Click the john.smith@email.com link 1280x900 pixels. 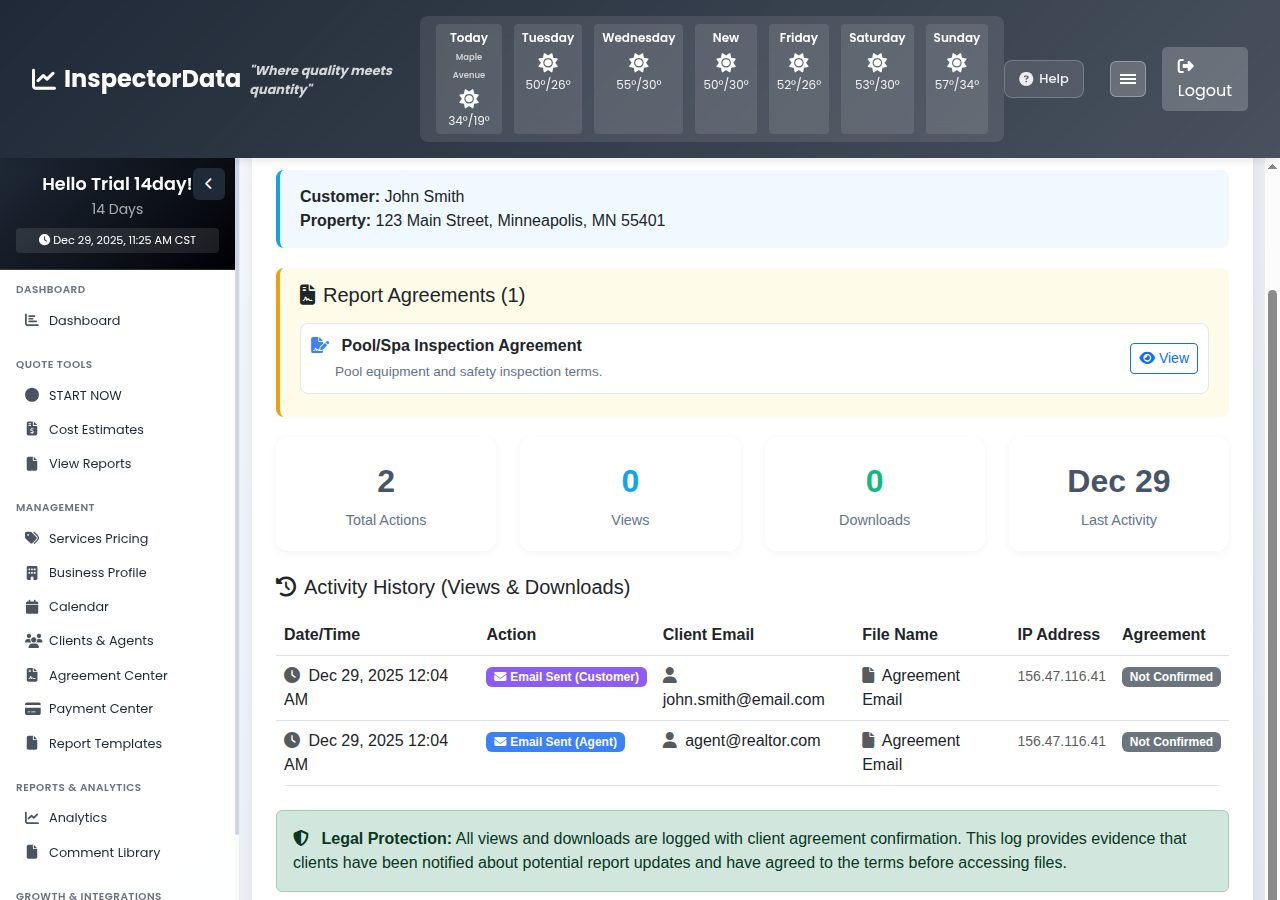pyautogui.click(x=744, y=699)
